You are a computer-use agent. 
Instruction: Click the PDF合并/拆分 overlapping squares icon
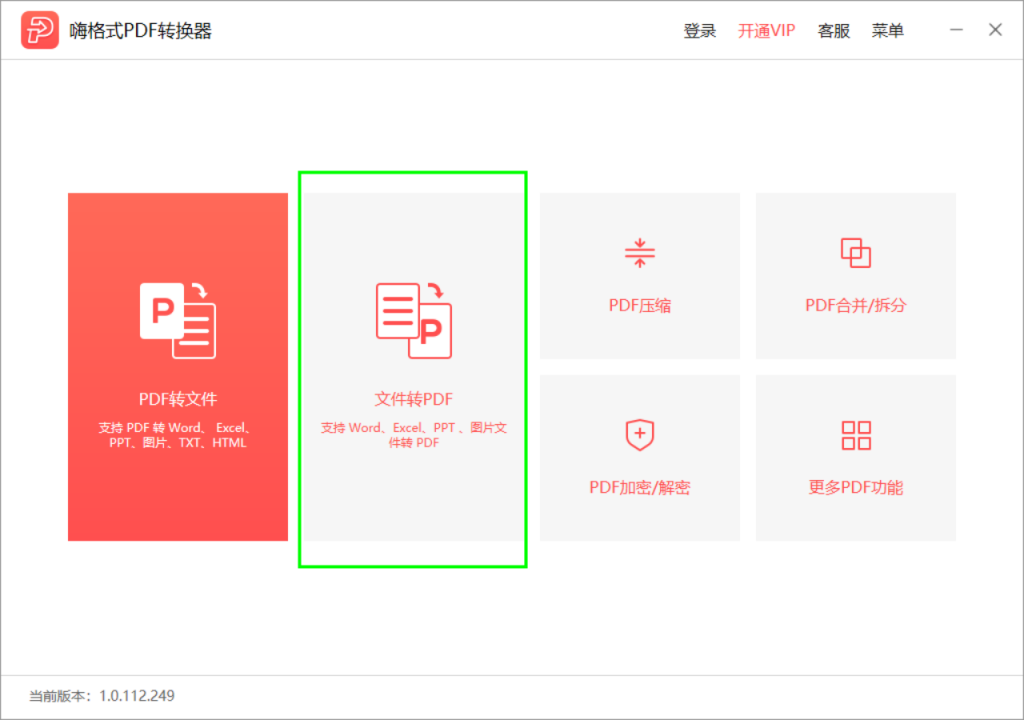tap(856, 253)
